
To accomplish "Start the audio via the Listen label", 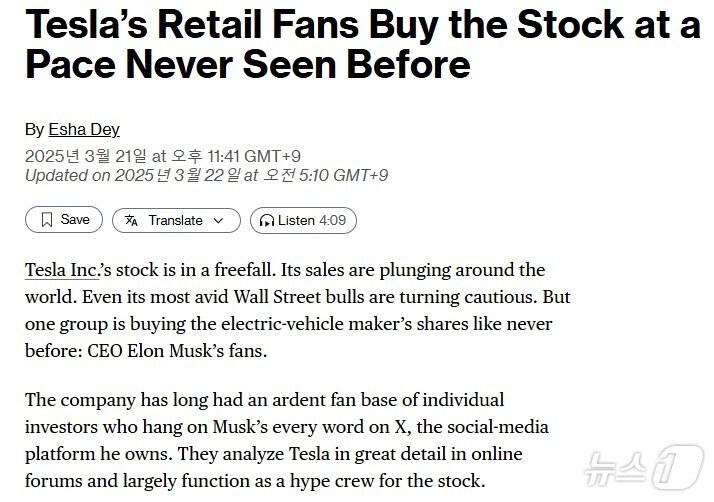I will click(x=296, y=220).
